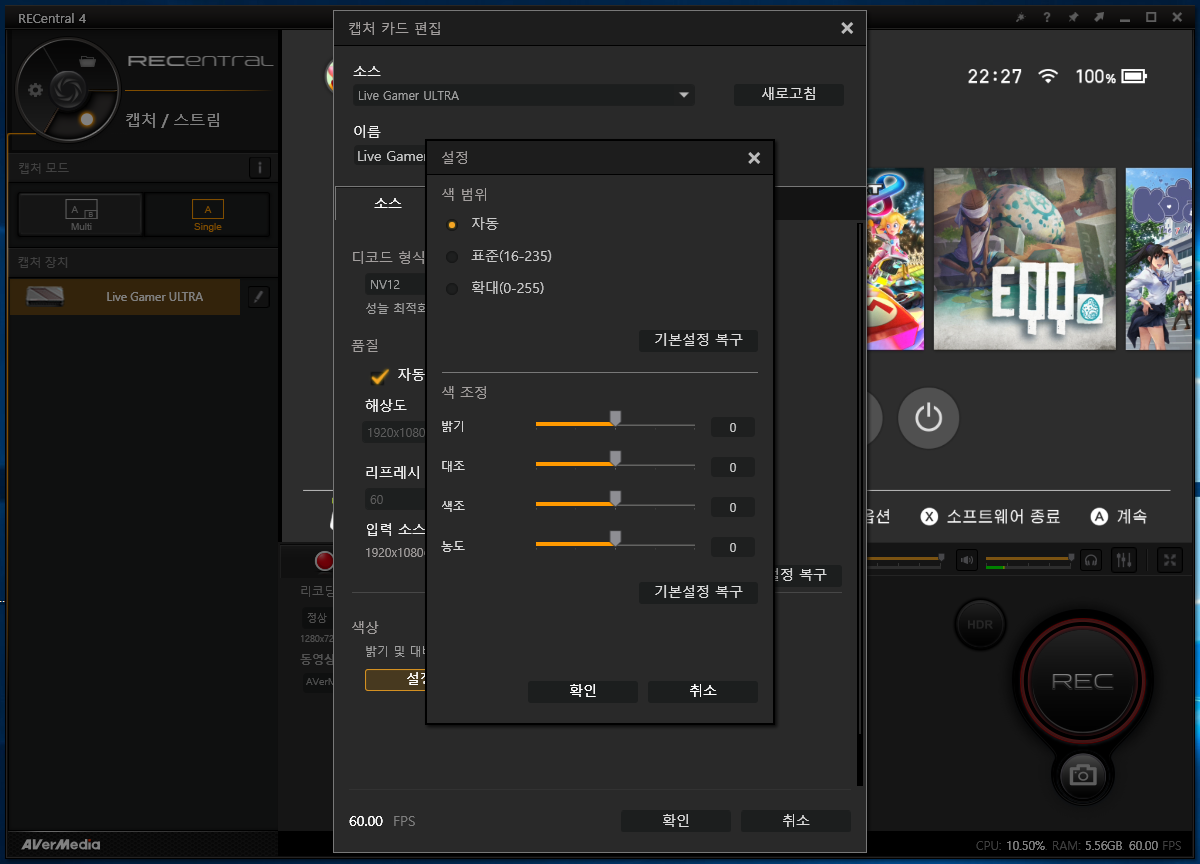Adjust the 대조 contrast slider
The height and width of the screenshot is (864, 1200).
click(615, 465)
